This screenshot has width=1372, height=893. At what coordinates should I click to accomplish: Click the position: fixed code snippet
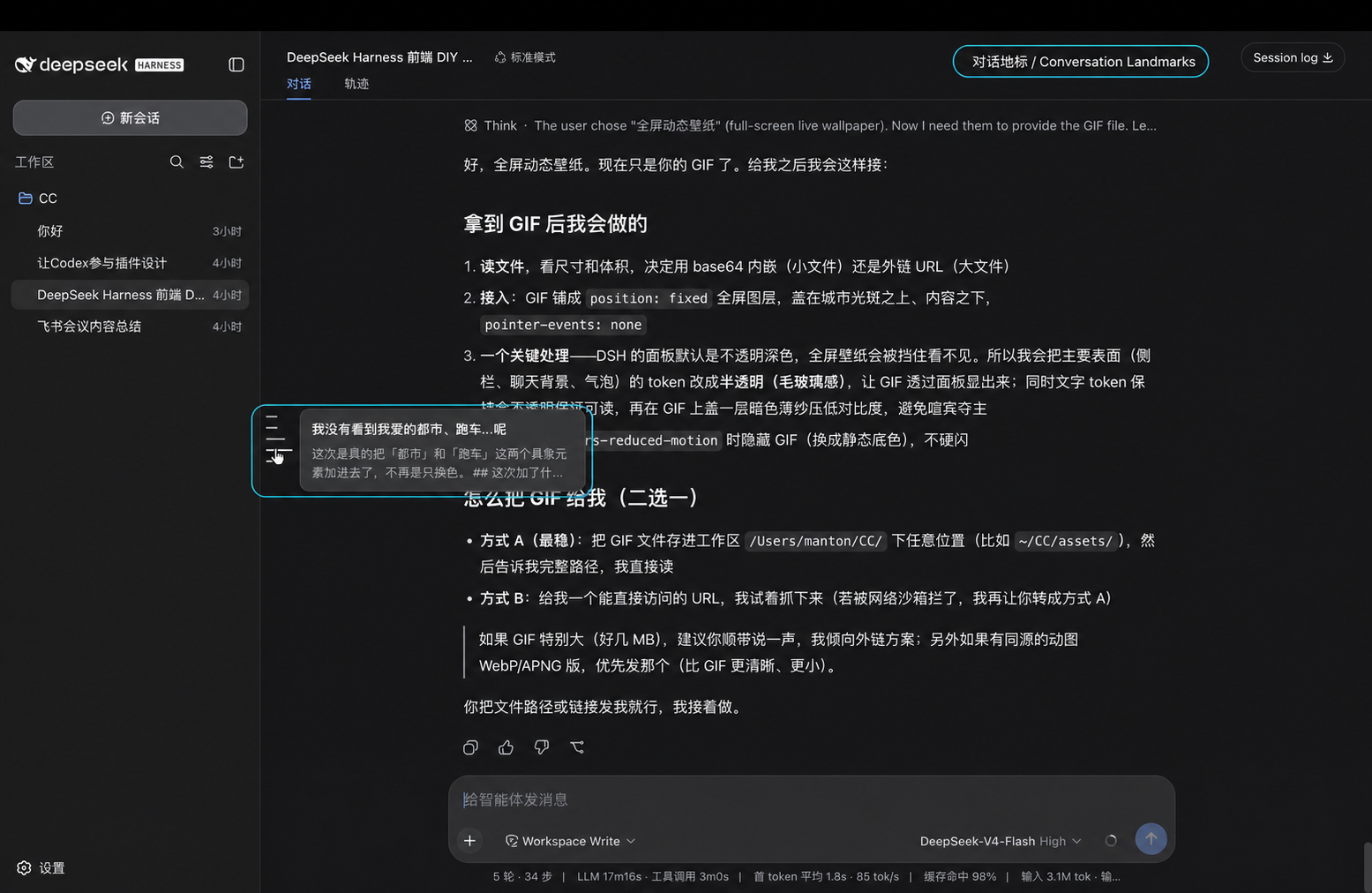pyautogui.click(x=649, y=298)
